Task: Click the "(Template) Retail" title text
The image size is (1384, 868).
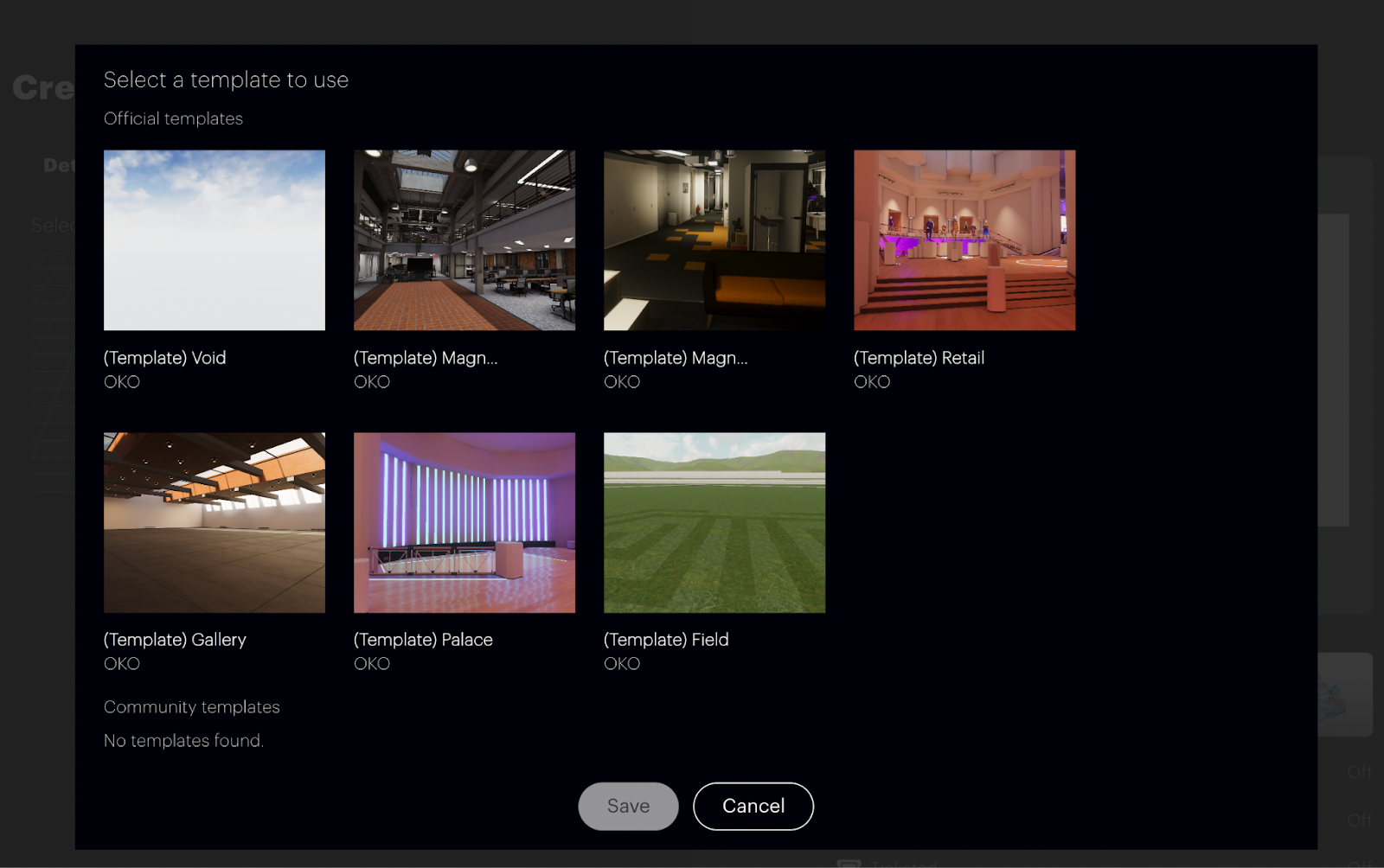Action: point(919,358)
